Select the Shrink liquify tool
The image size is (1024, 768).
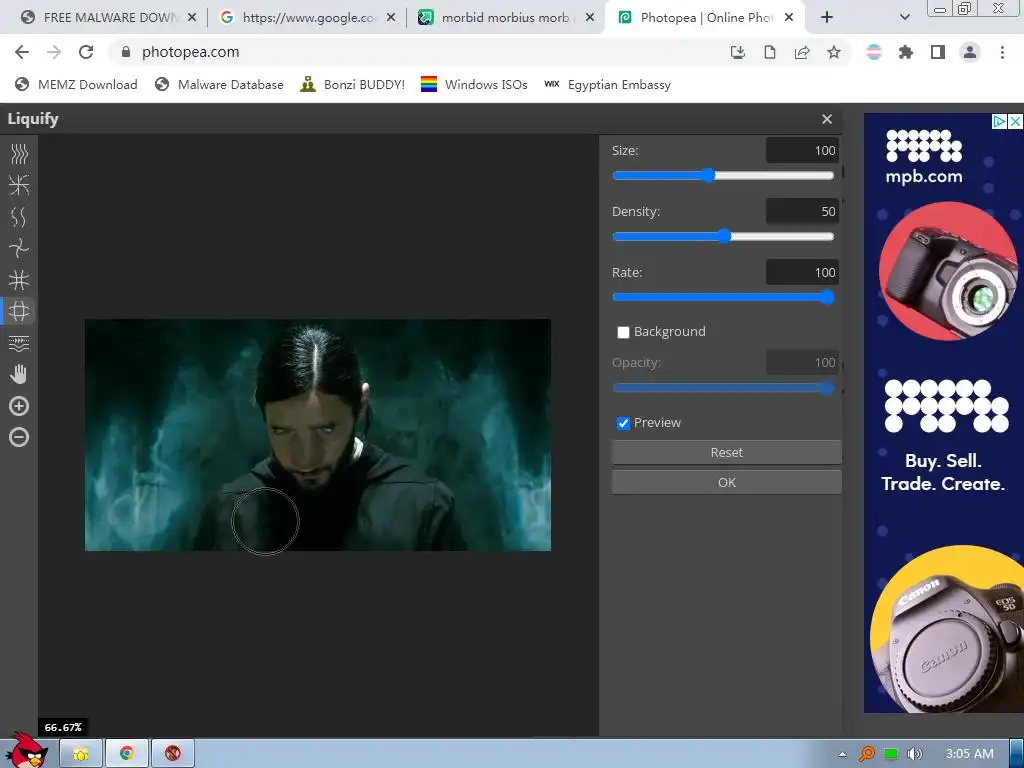click(x=19, y=280)
